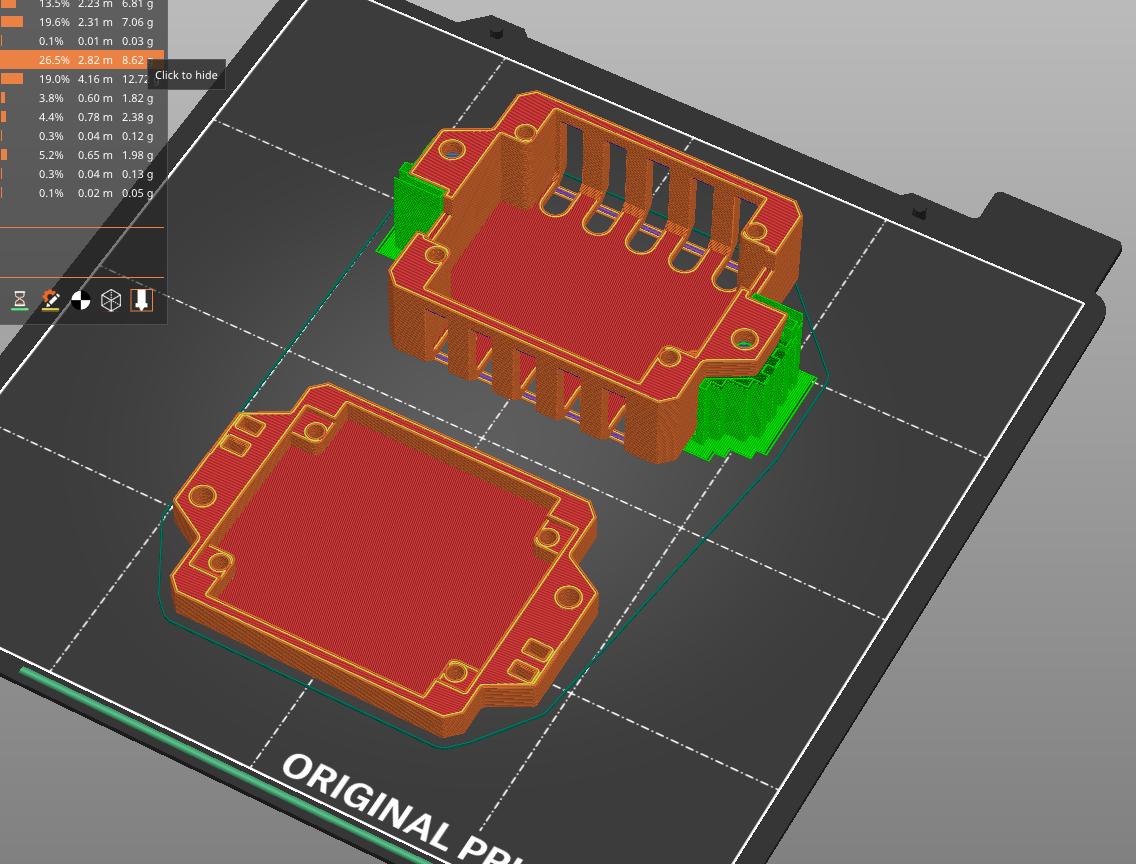Click the black-and-white checkered sphere icon

(x=81, y=298)
